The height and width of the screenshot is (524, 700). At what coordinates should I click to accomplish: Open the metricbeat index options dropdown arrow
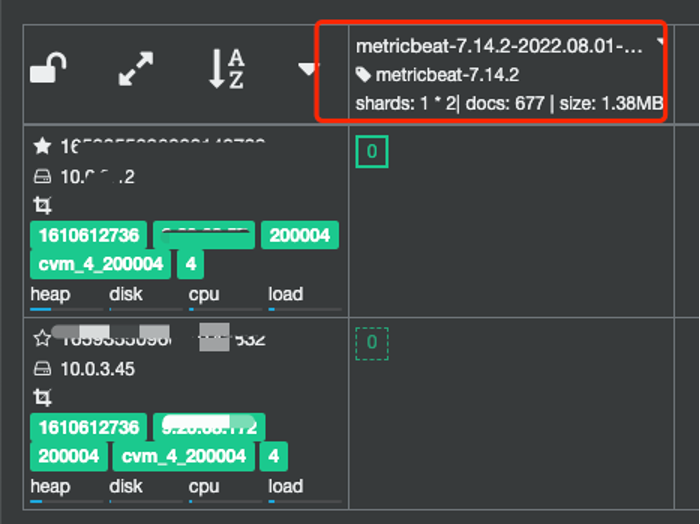(660, 42)
